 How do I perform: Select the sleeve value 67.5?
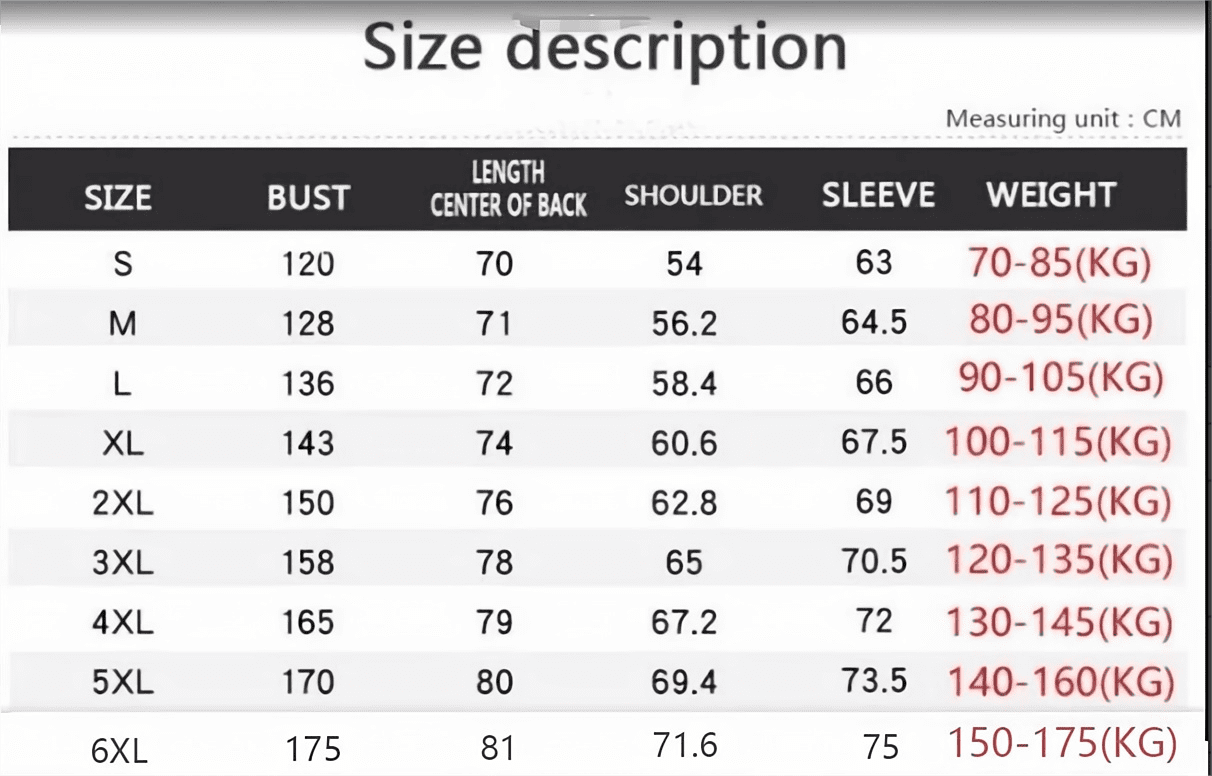click(x=874, y=442)
